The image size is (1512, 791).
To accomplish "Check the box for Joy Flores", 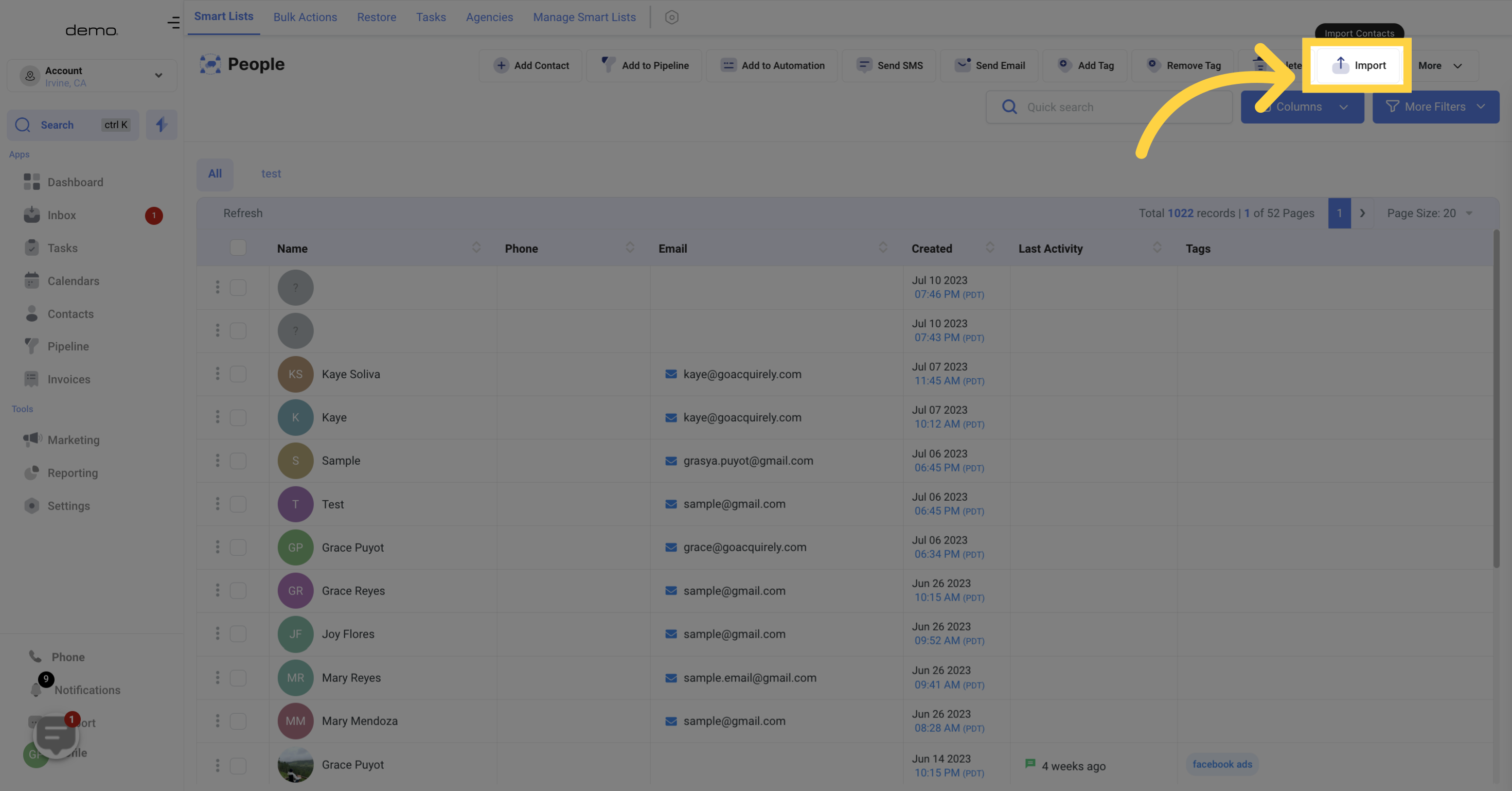I will (x=238, y=634).
